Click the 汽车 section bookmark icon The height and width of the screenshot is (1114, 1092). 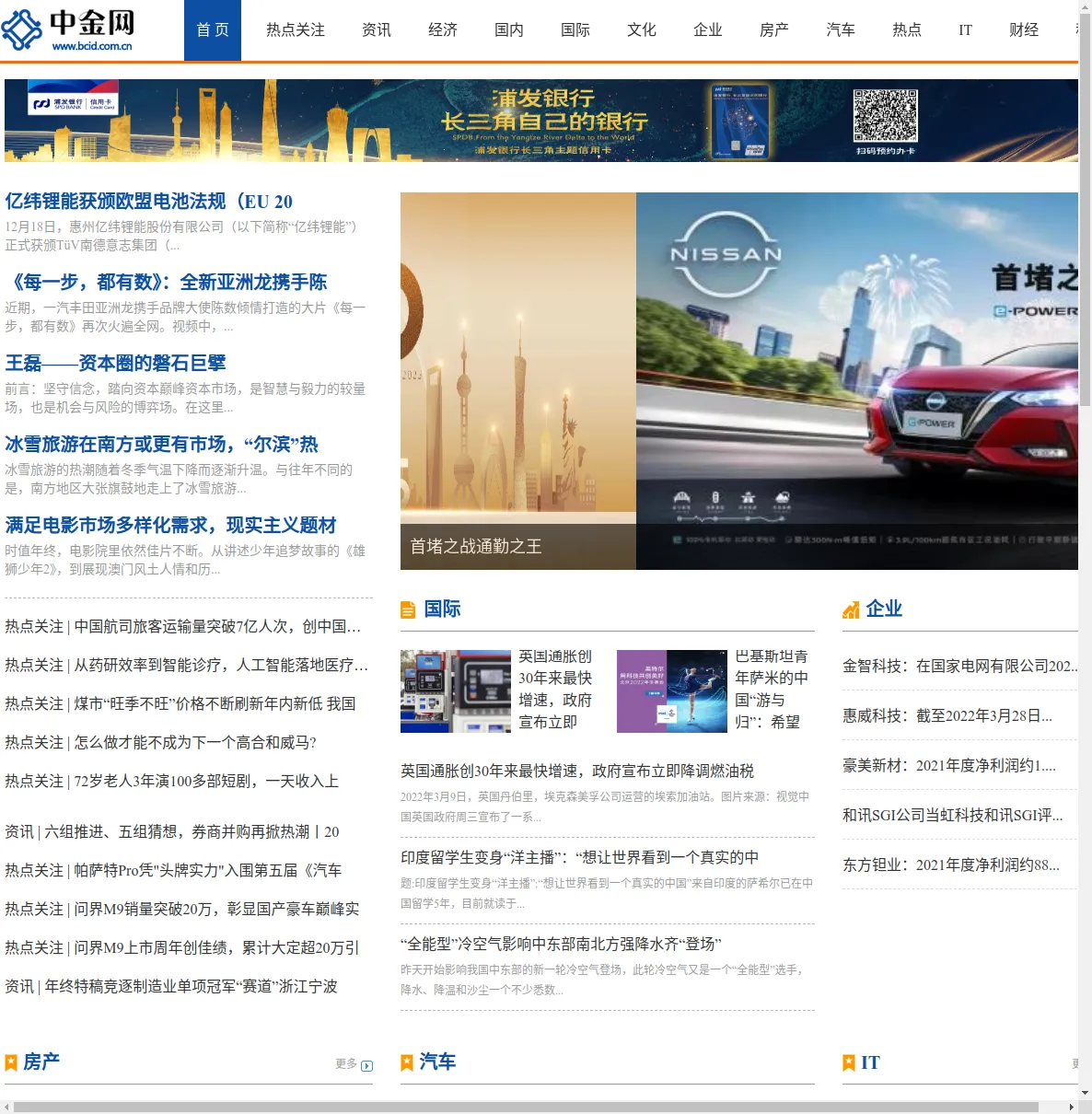click(407, 1062)
